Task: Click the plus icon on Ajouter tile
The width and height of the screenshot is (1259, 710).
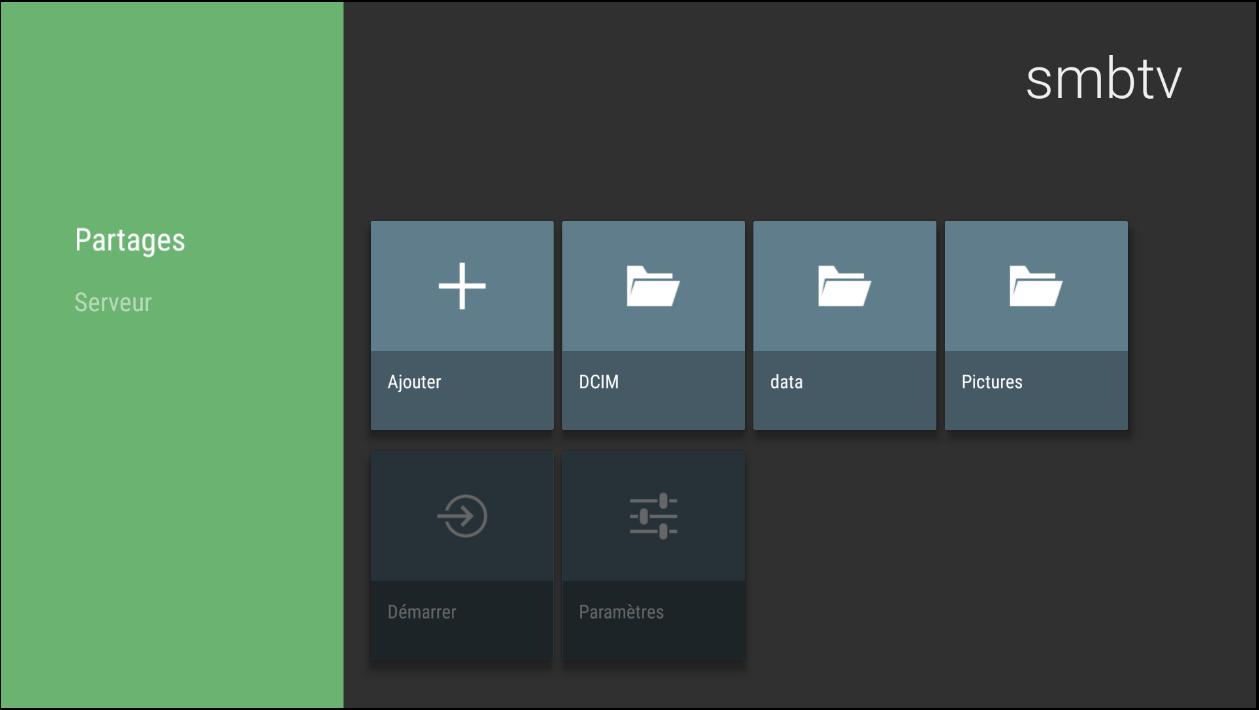Action: tap(462, 286)
